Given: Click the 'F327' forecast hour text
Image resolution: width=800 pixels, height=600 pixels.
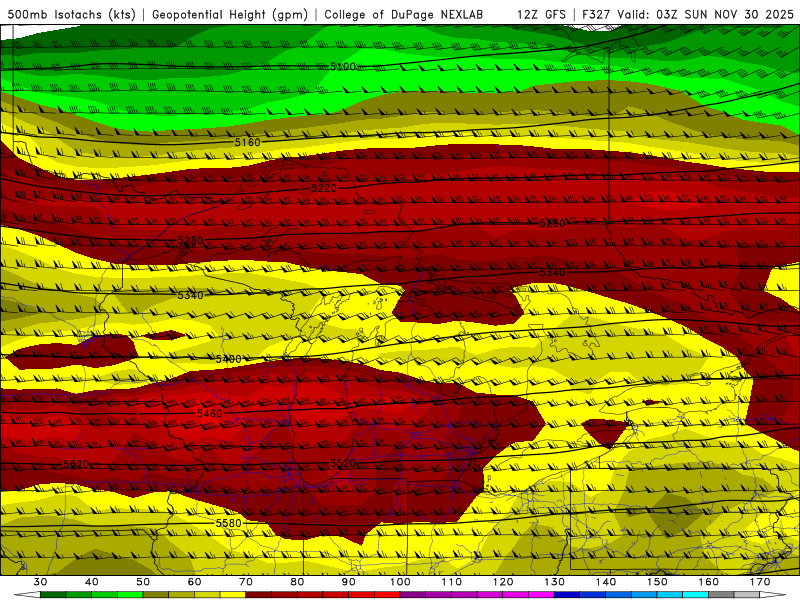Looking at the screenshot, I should click(596, 15).
